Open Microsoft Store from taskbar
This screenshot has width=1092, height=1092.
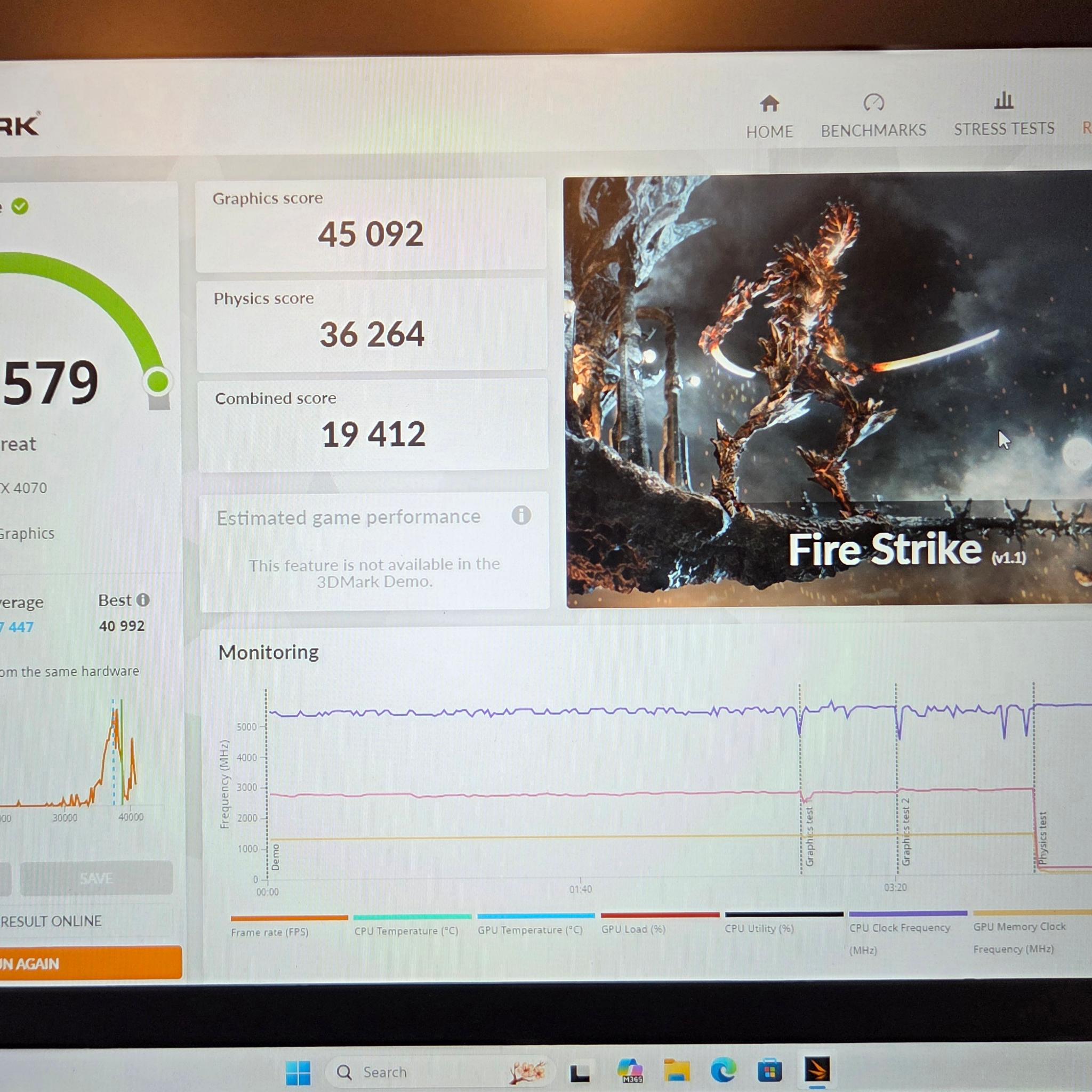[769, 1070]
